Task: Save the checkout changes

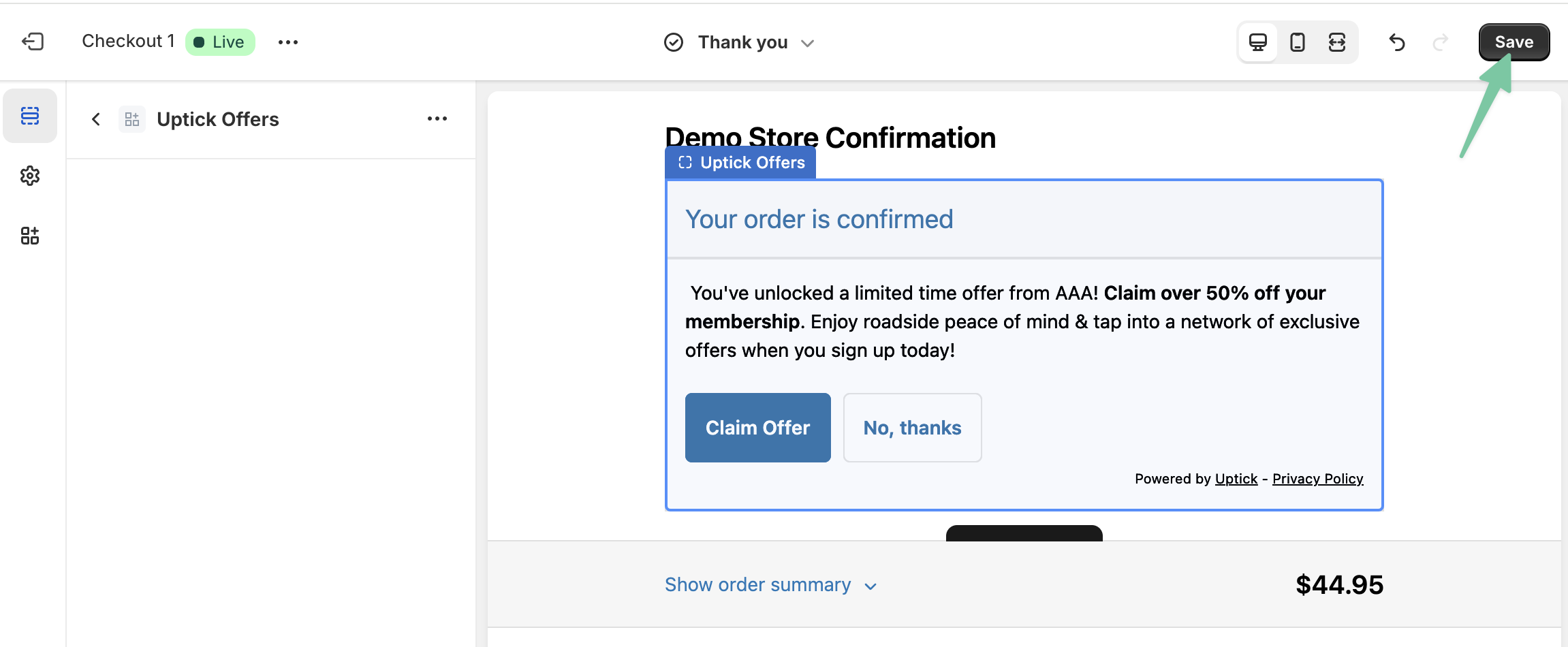Action: pos(1514,42)
